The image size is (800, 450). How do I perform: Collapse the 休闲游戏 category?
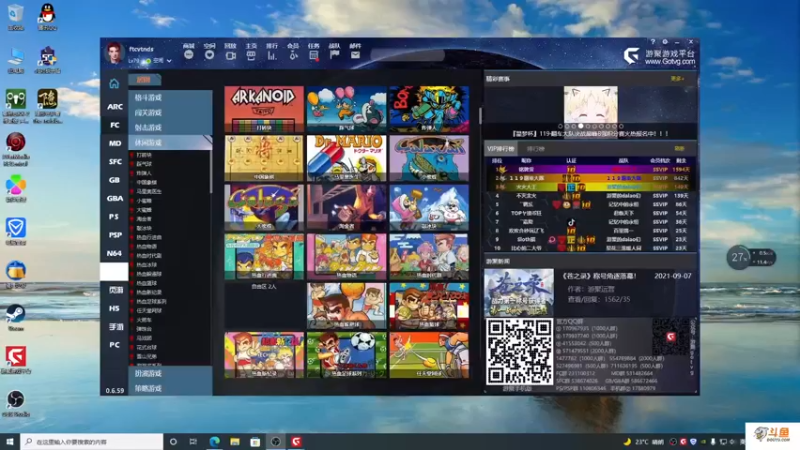pos(170,142)
